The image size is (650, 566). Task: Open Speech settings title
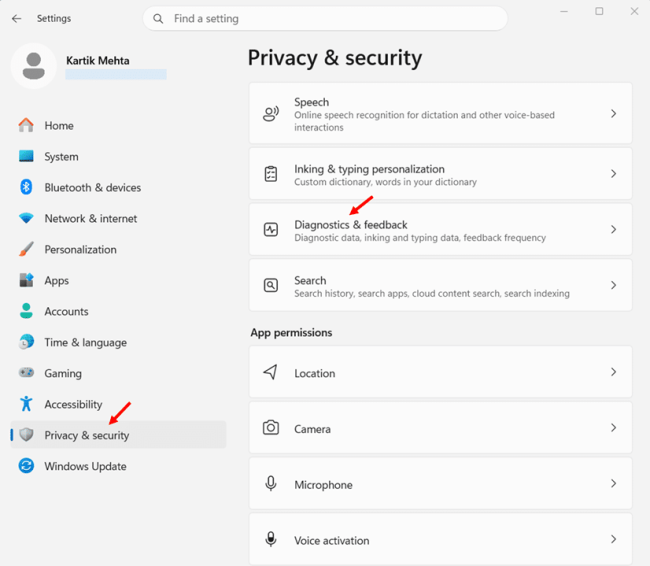point(312,102)
